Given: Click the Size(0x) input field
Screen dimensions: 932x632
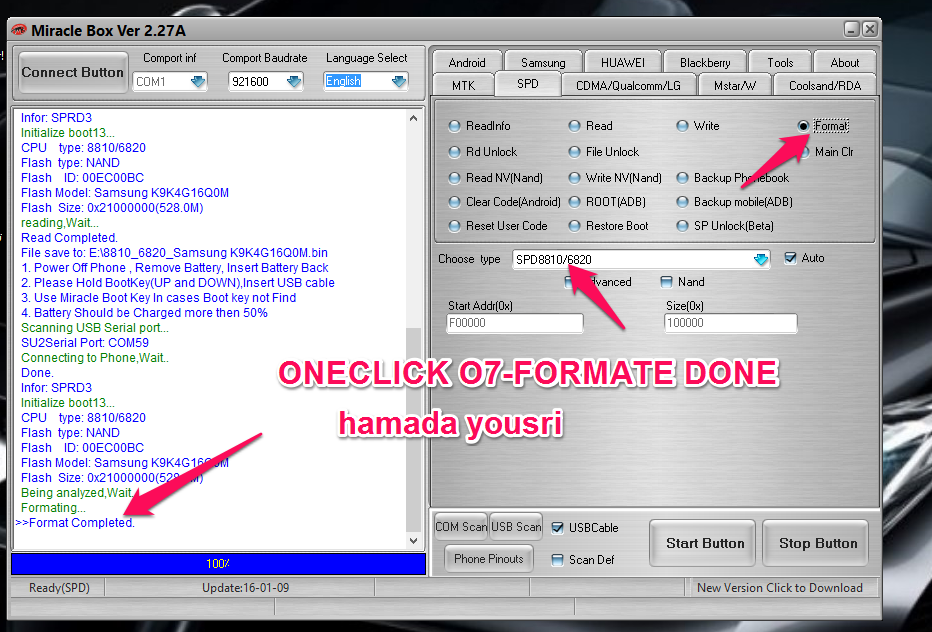Looking at the screenshot, I should (731, 323).
